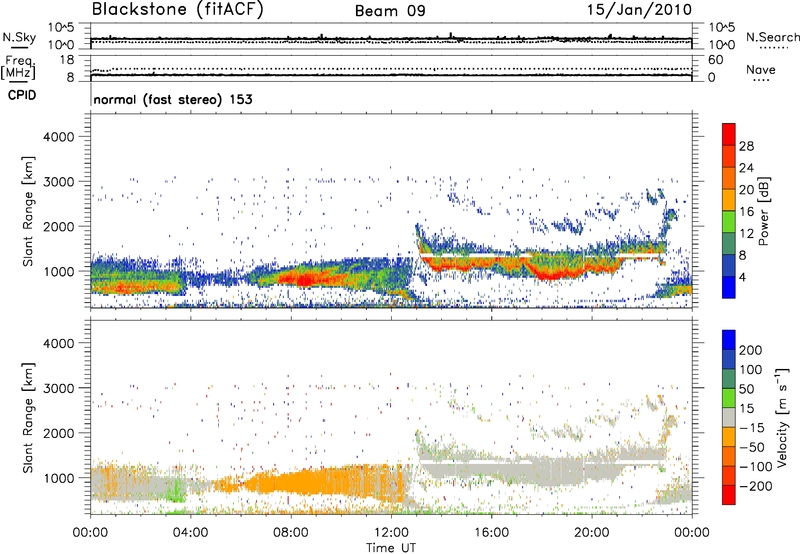Image resolution: width=800 pixels, height=554 pixels.
Task: Click the '200' tick on Velocity colorbar
Action: 751,350
